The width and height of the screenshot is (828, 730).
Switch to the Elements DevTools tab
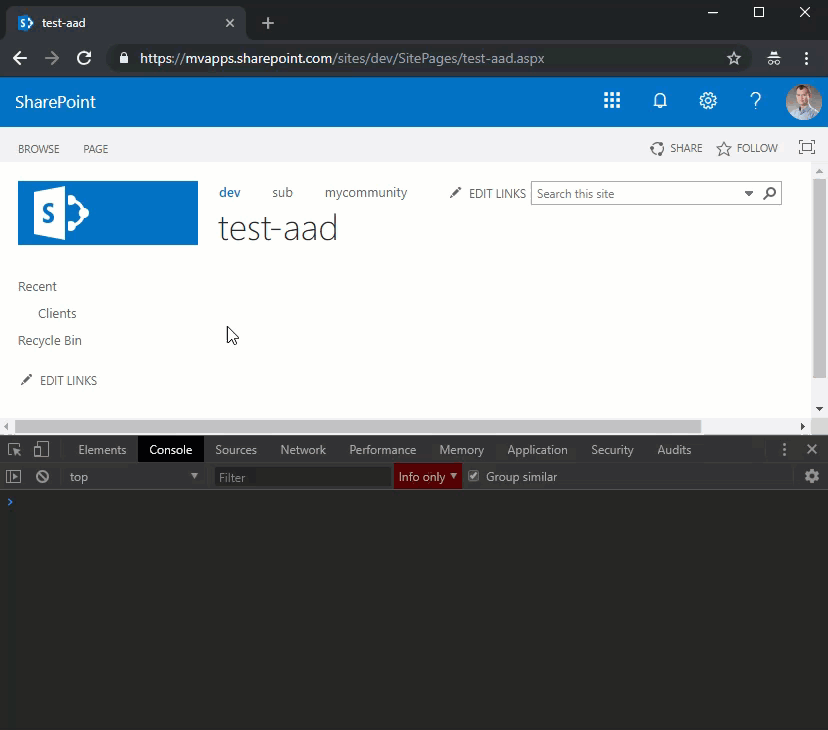click(x=102, y=450)
